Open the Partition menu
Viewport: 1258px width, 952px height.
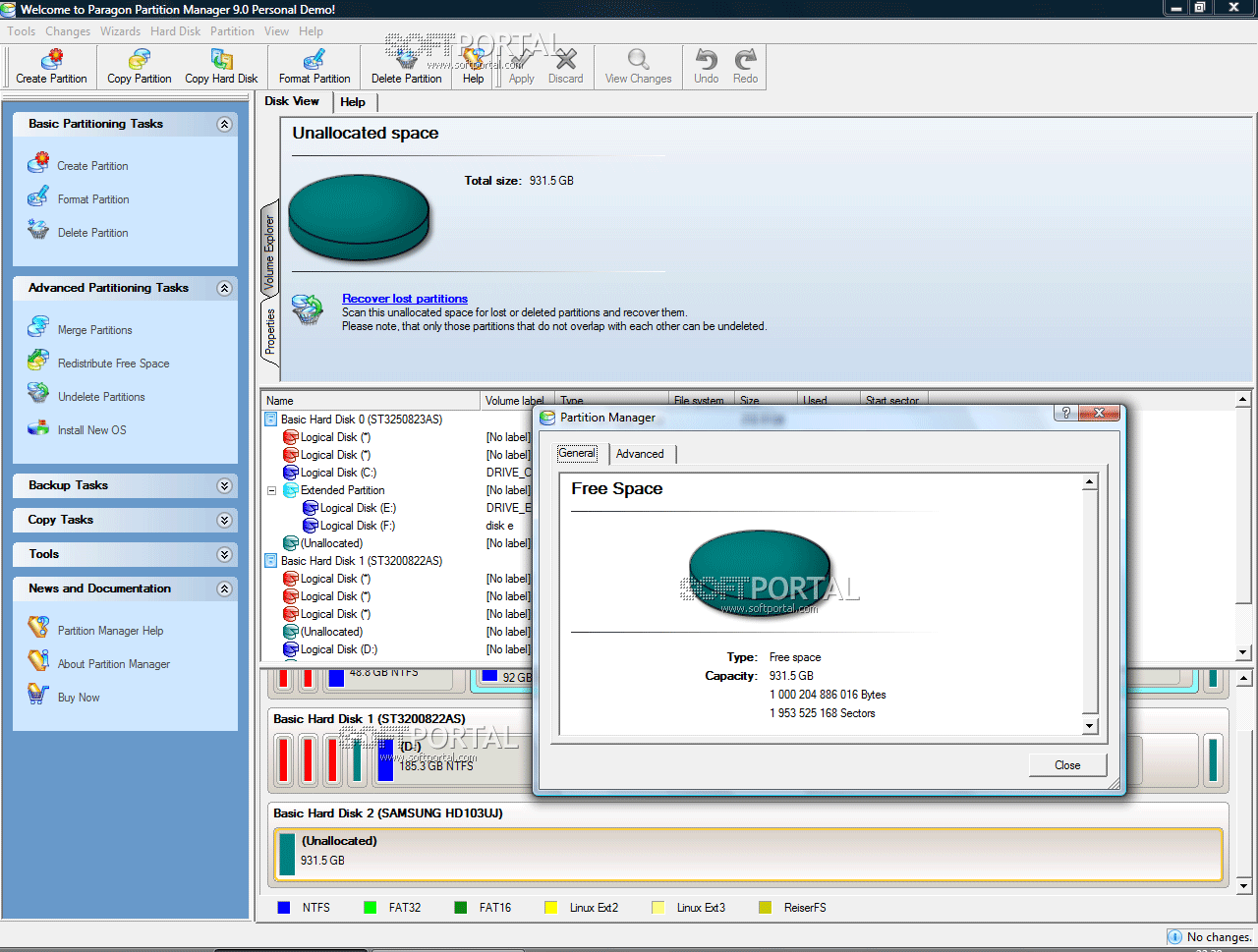232,31
